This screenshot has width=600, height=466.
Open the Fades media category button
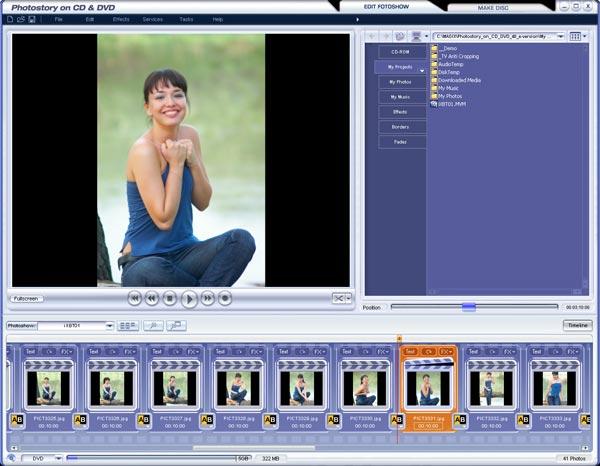pos(401,142)
